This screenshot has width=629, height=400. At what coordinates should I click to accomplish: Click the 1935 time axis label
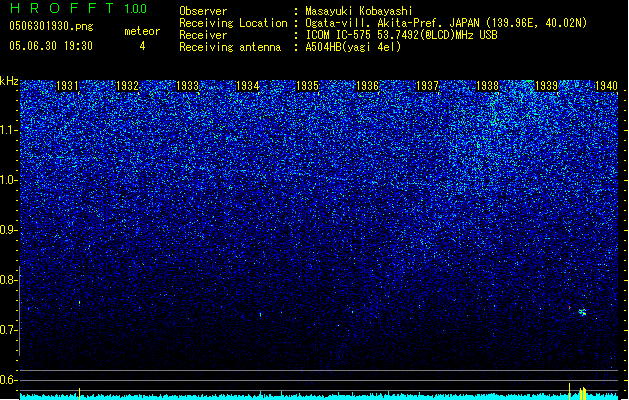(307, 86)
